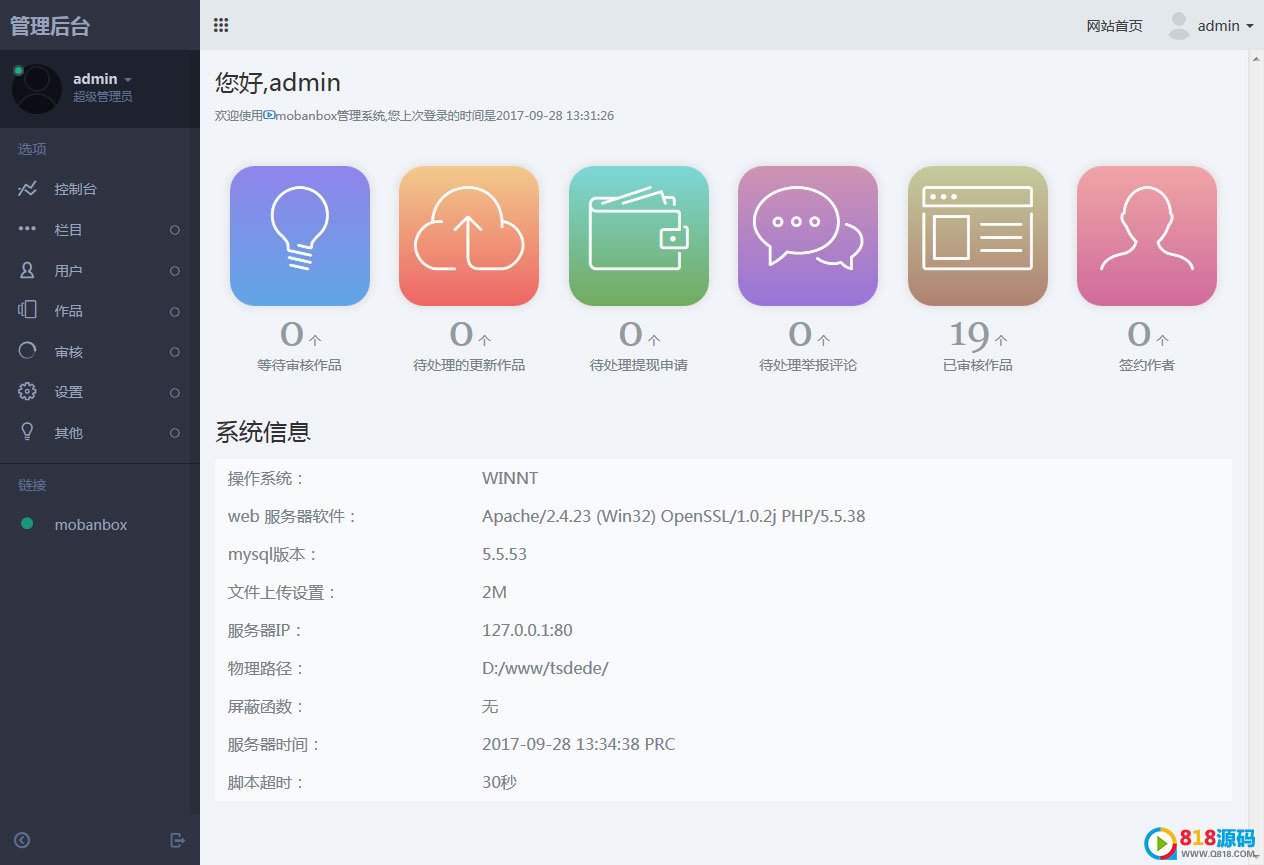Expand the 设置 submenu circle indicator
This screenshot has width=1264, height=865.
tap(175, 392)
